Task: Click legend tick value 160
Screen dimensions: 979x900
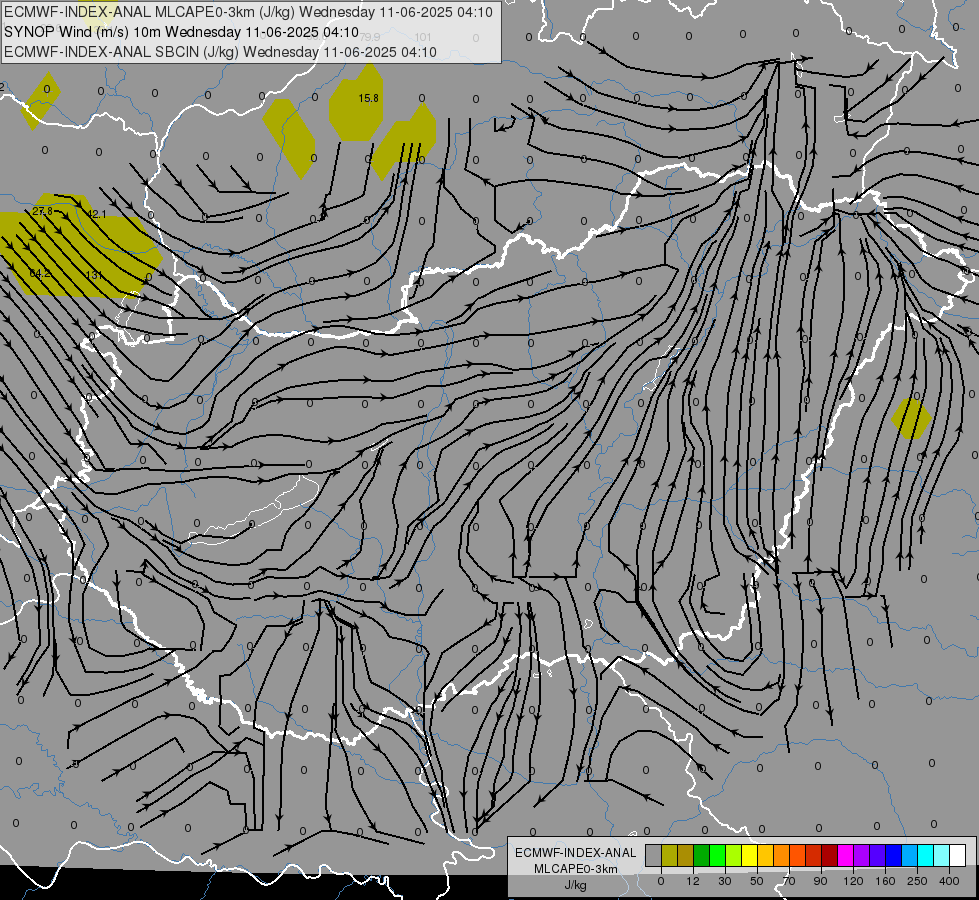Action: 885,881
